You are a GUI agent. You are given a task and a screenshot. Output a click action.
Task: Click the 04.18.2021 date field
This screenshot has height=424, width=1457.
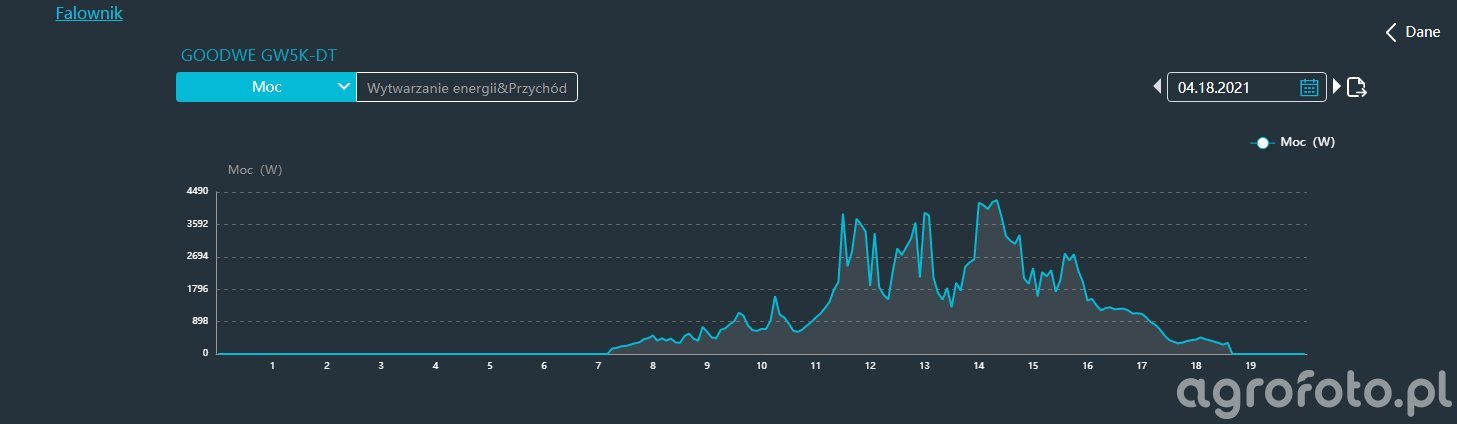pyautogui.click(x=1235, y=87)
